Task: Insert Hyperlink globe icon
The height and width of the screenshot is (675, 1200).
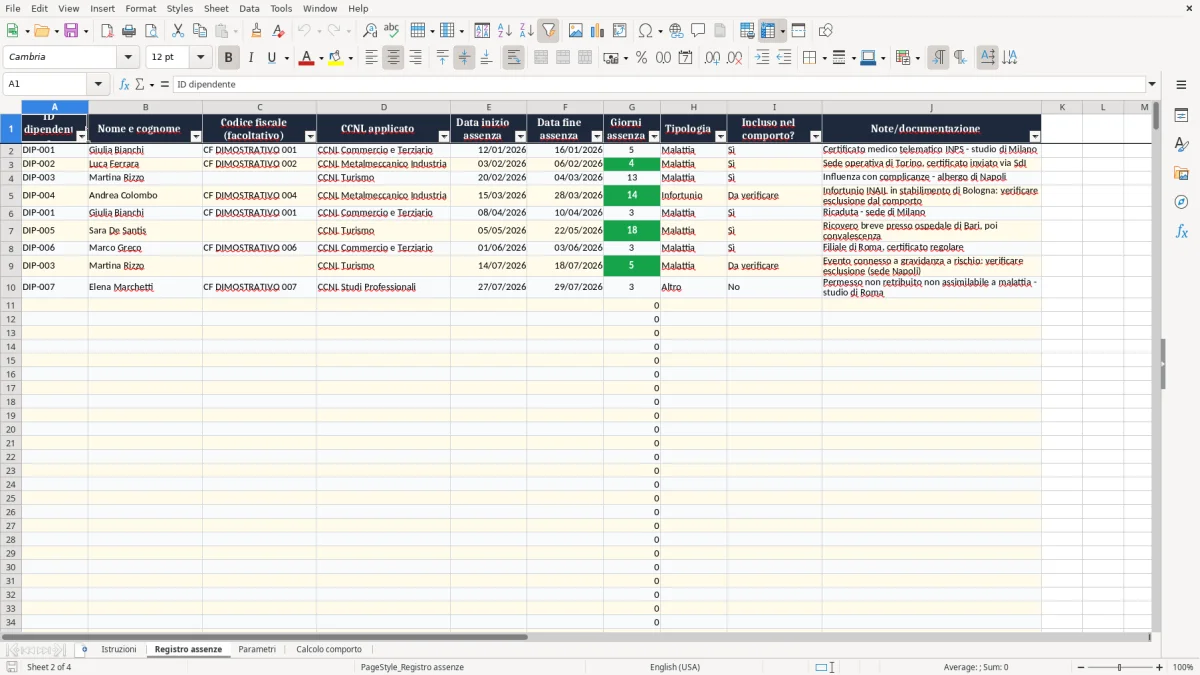Action: (x=676, y=31)
